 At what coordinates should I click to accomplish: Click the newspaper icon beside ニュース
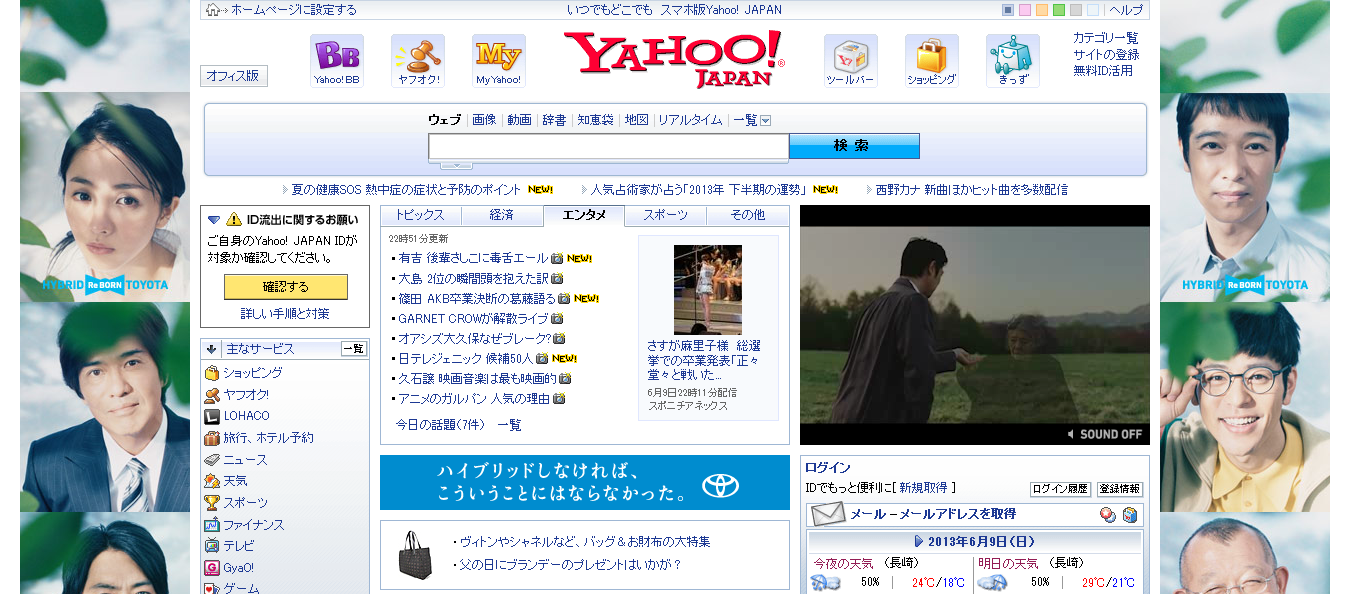[212, 460]
